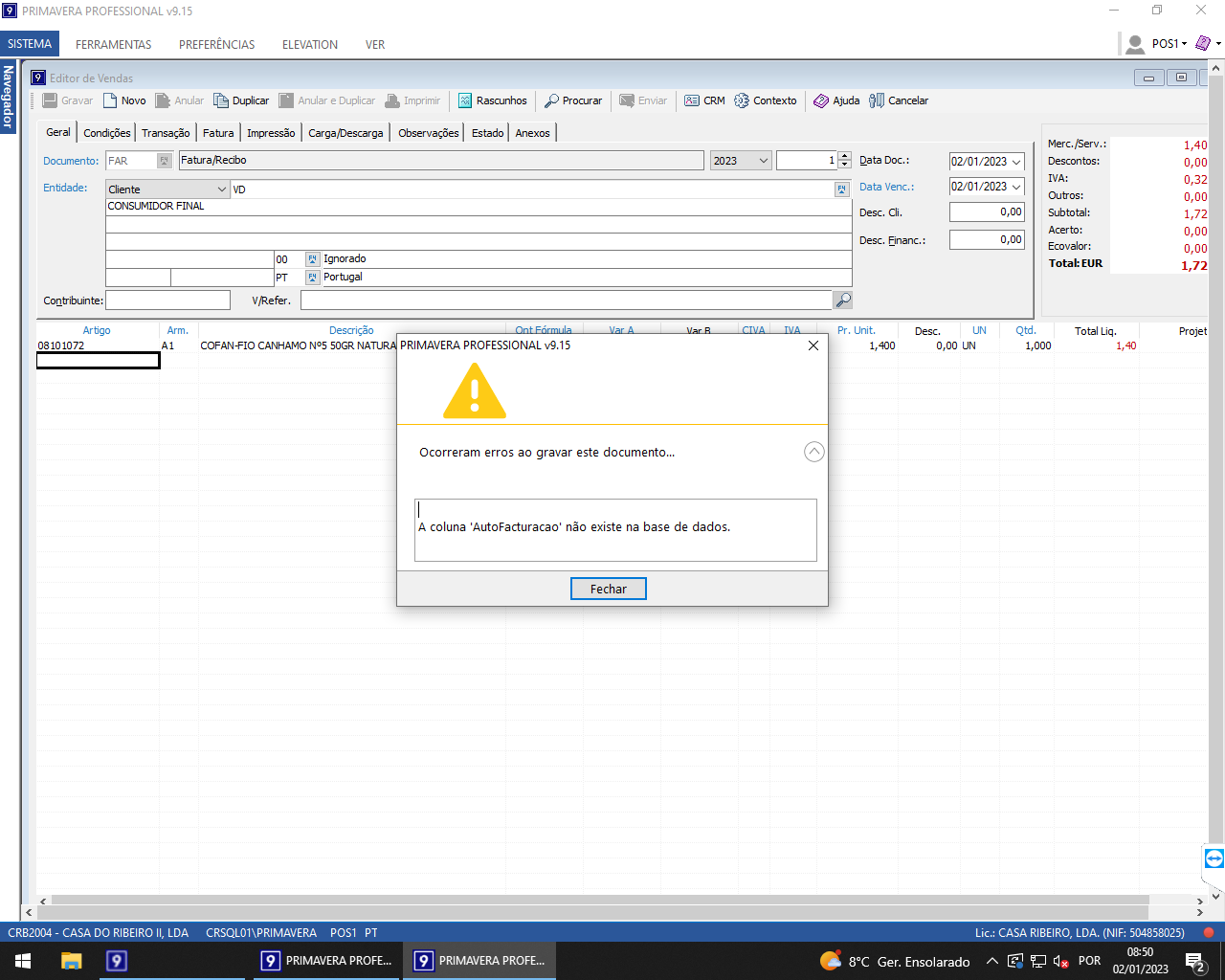
Task: Click the Novo document toolbar icon
Action: tap(111, 100)
